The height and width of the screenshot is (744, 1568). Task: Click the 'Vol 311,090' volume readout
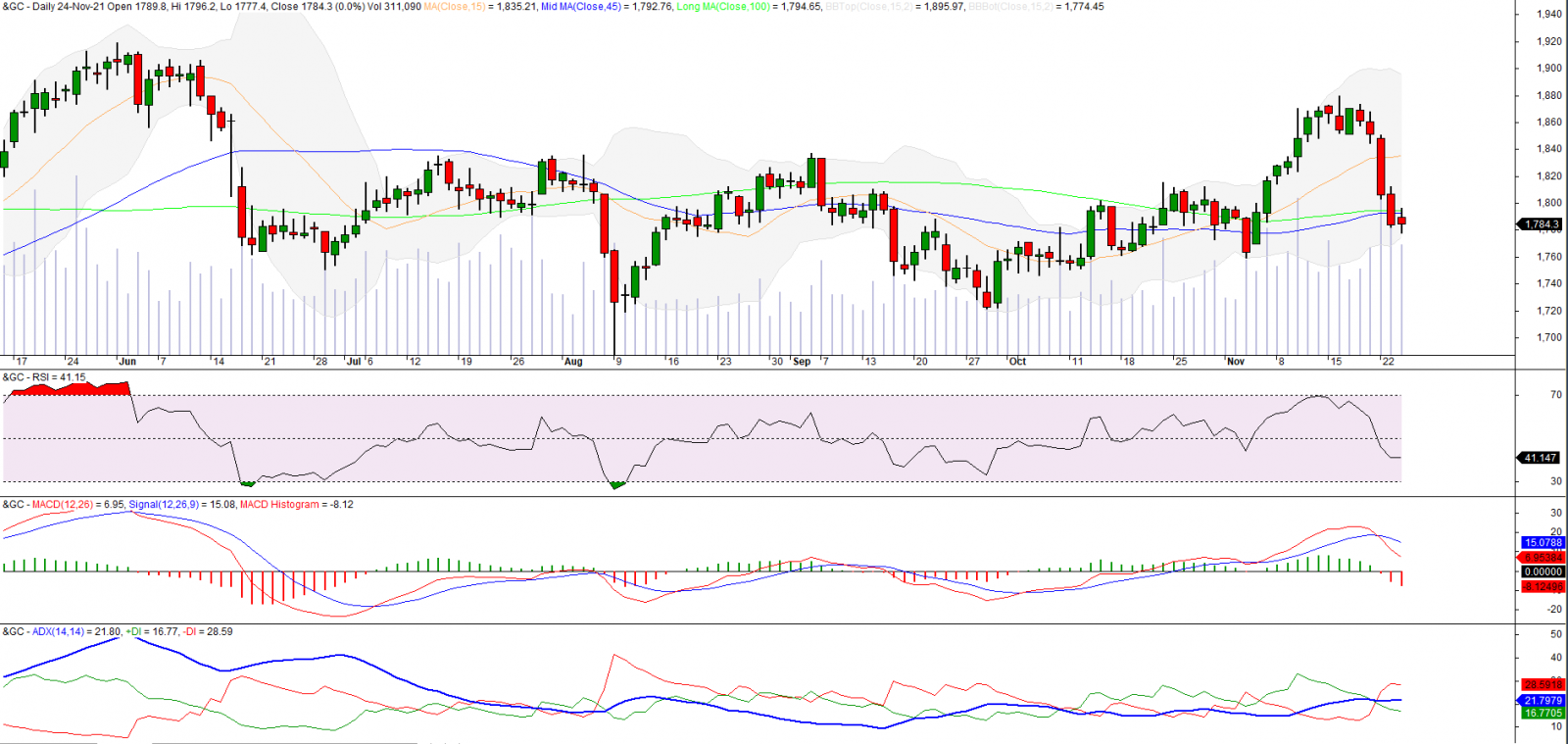pyautogui.click(x=393, y=7)
